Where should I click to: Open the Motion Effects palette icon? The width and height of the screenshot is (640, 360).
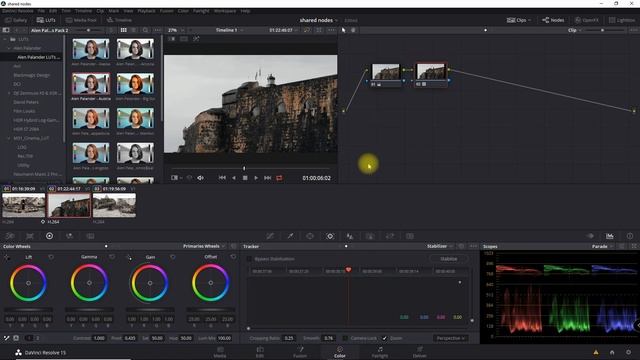tap(90, 236)
